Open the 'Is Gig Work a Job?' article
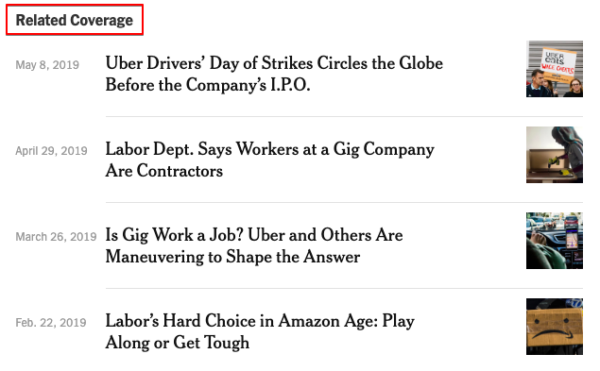This screenshot has height=371, width=600. click(254, 246)
